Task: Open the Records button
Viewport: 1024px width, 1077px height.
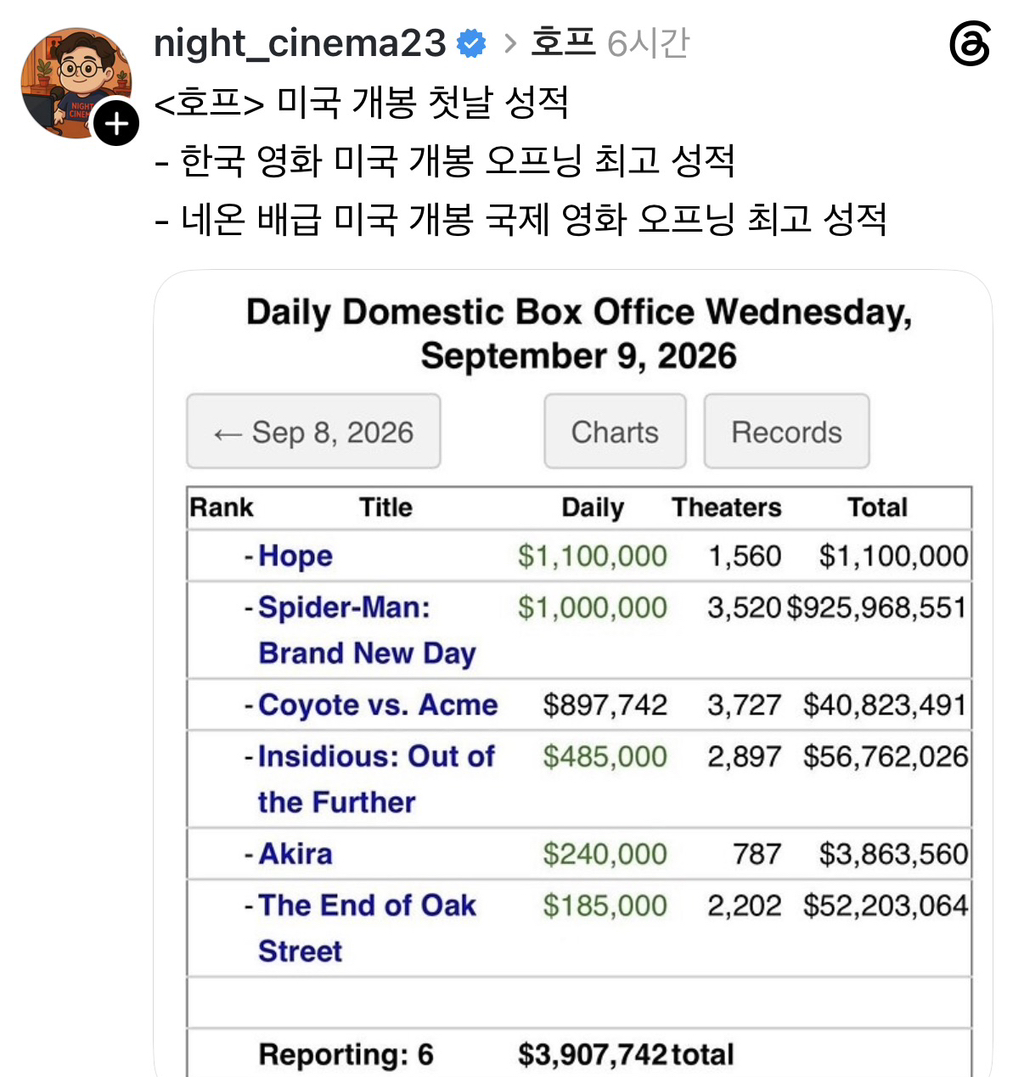Action: point(786,431)
